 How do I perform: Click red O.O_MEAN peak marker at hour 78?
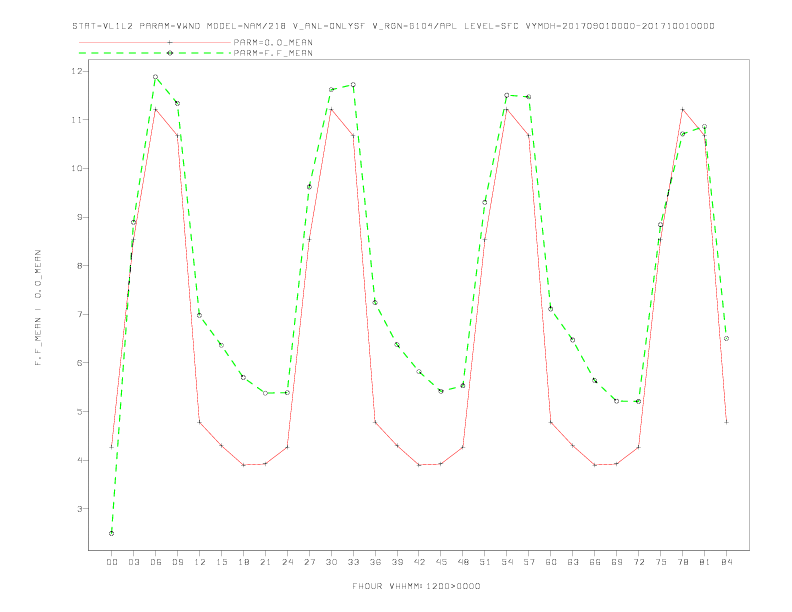(x=682, y=109)
